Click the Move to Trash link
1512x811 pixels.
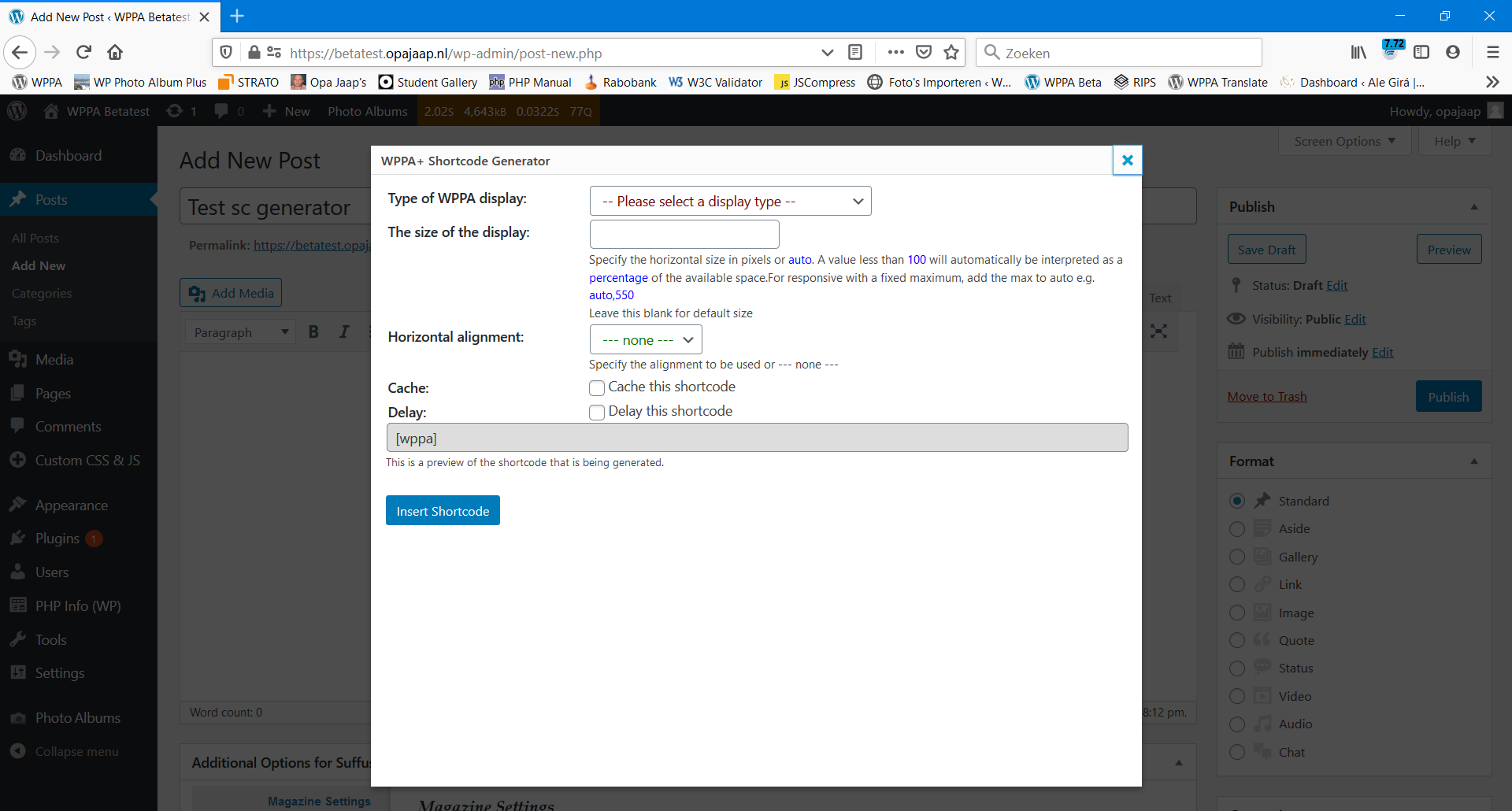1266,397
